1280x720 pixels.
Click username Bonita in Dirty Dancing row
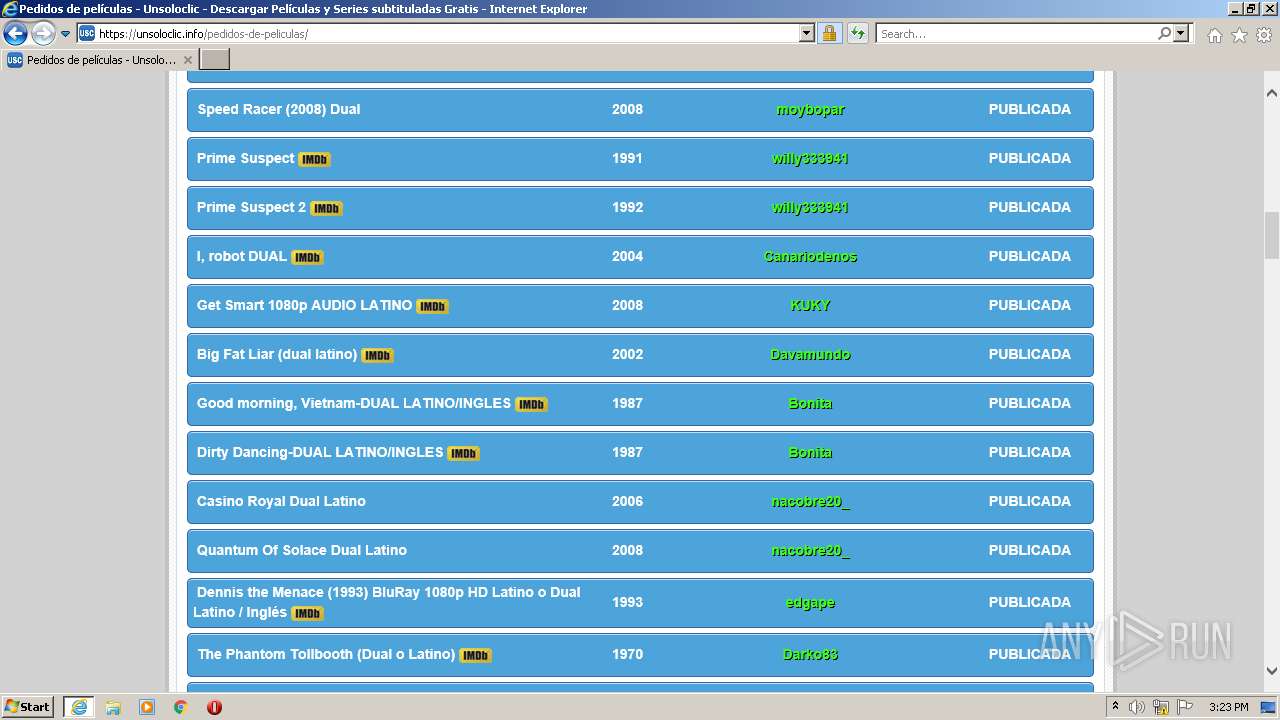pyautogui.click(x=810, y=453)
